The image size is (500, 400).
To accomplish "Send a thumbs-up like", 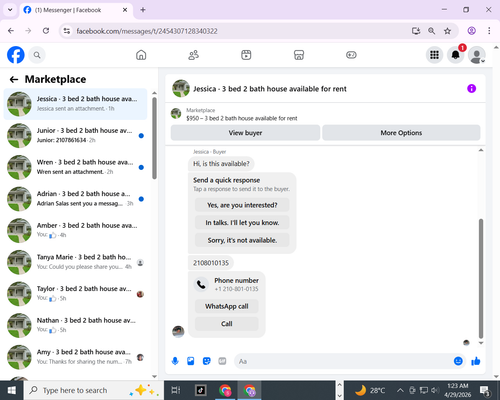I will [476, 361].
